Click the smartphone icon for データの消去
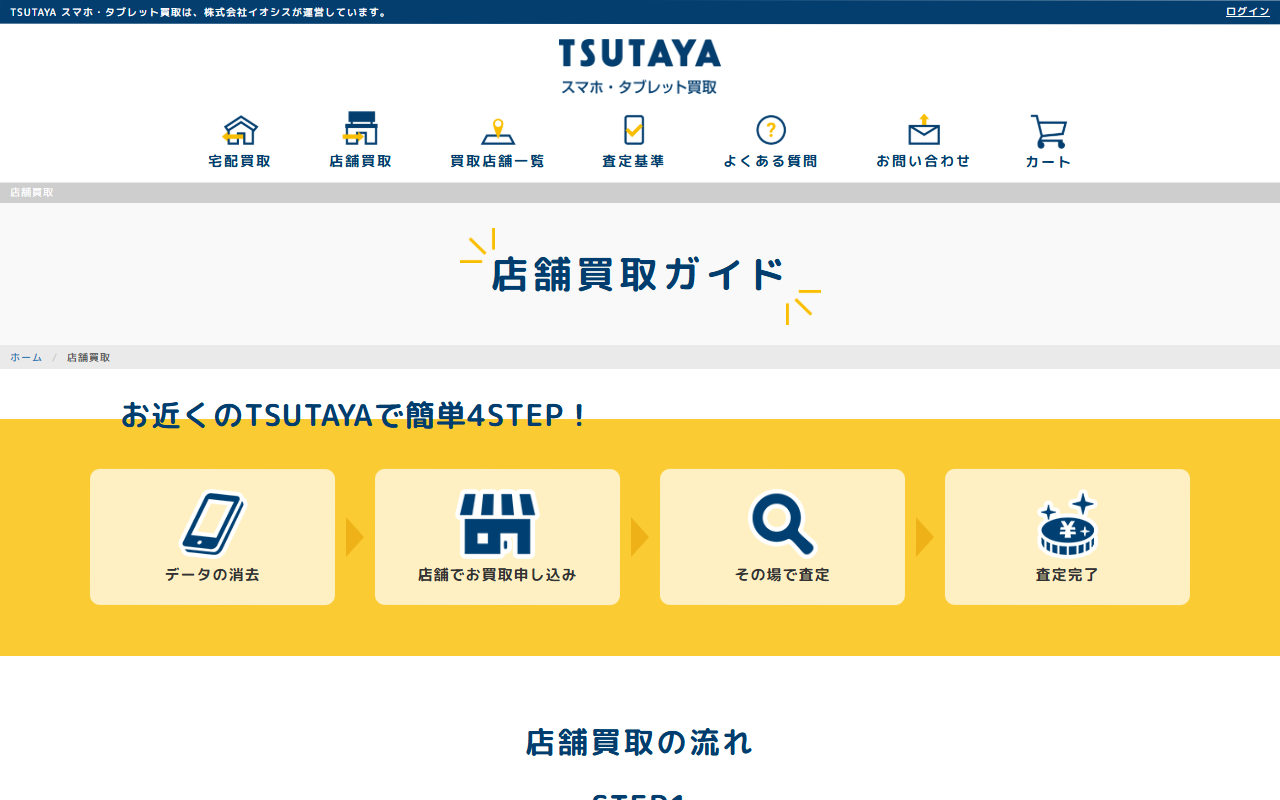The image size is (1280, 800). click(212, 524)
